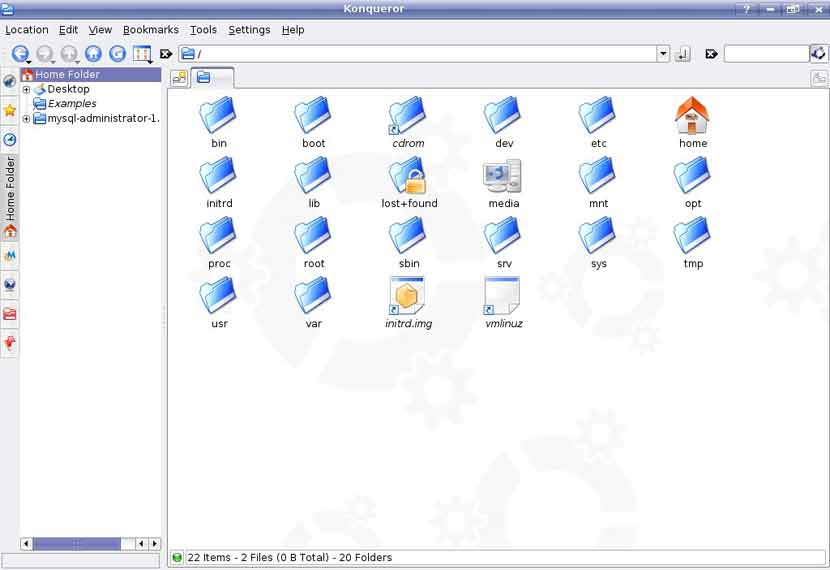
Task: Click the sidebar scrollbar left arrow
Action: (x=26, y=544)
